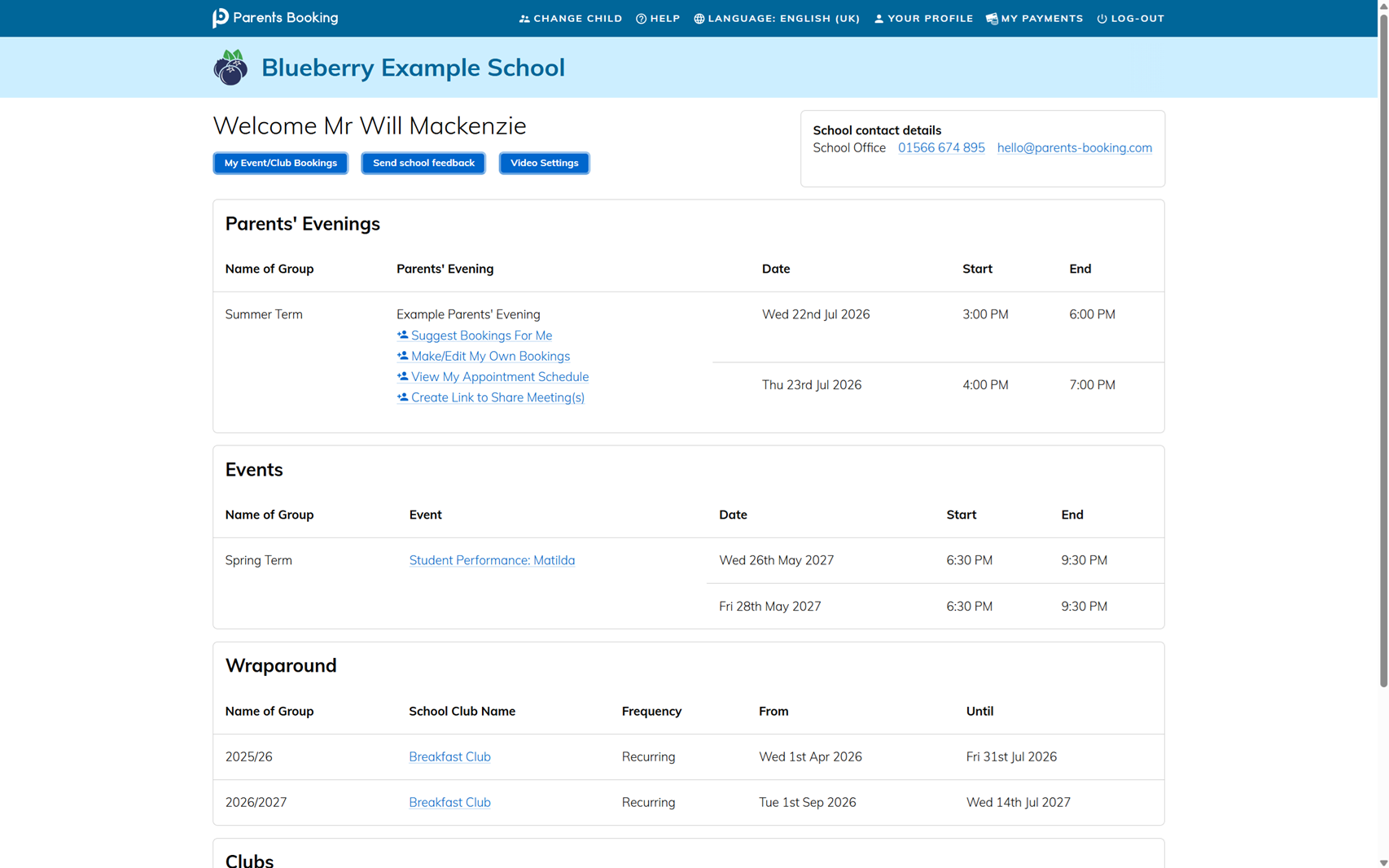Click the Blueberry Example School title
1389x868 pixels.
coord(413,68)
